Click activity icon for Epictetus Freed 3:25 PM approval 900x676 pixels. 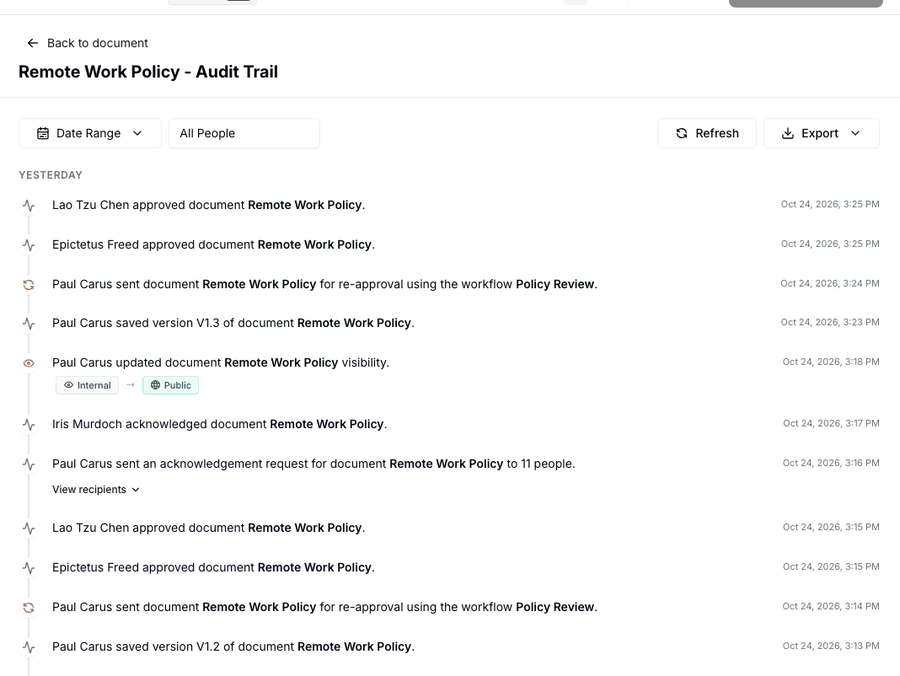[29, 245]
